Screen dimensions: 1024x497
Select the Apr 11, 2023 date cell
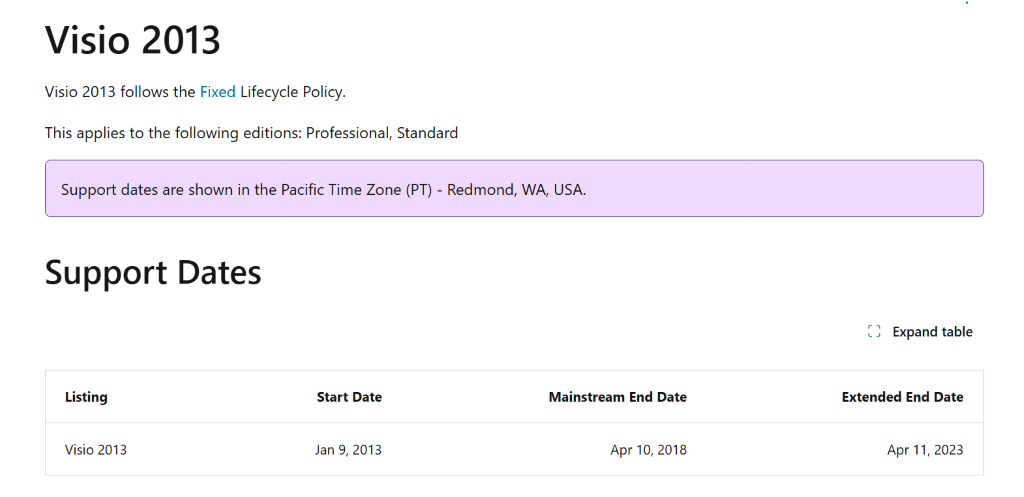coord(925,450)
